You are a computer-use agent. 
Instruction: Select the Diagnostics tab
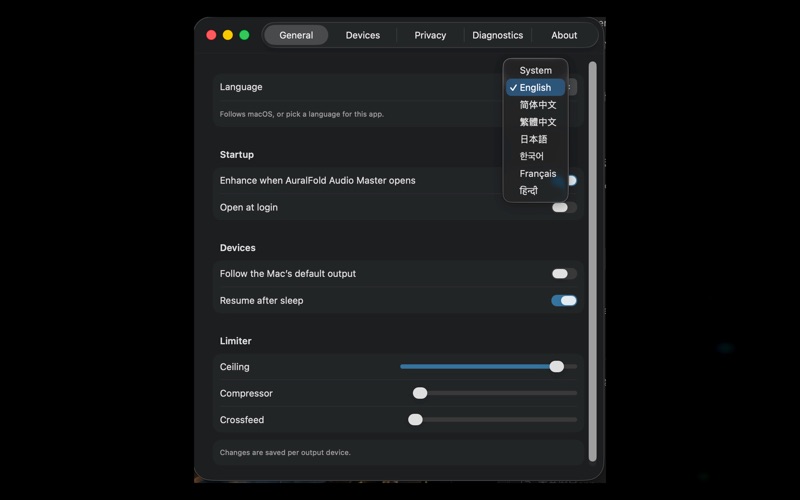[x=497, y=35]
